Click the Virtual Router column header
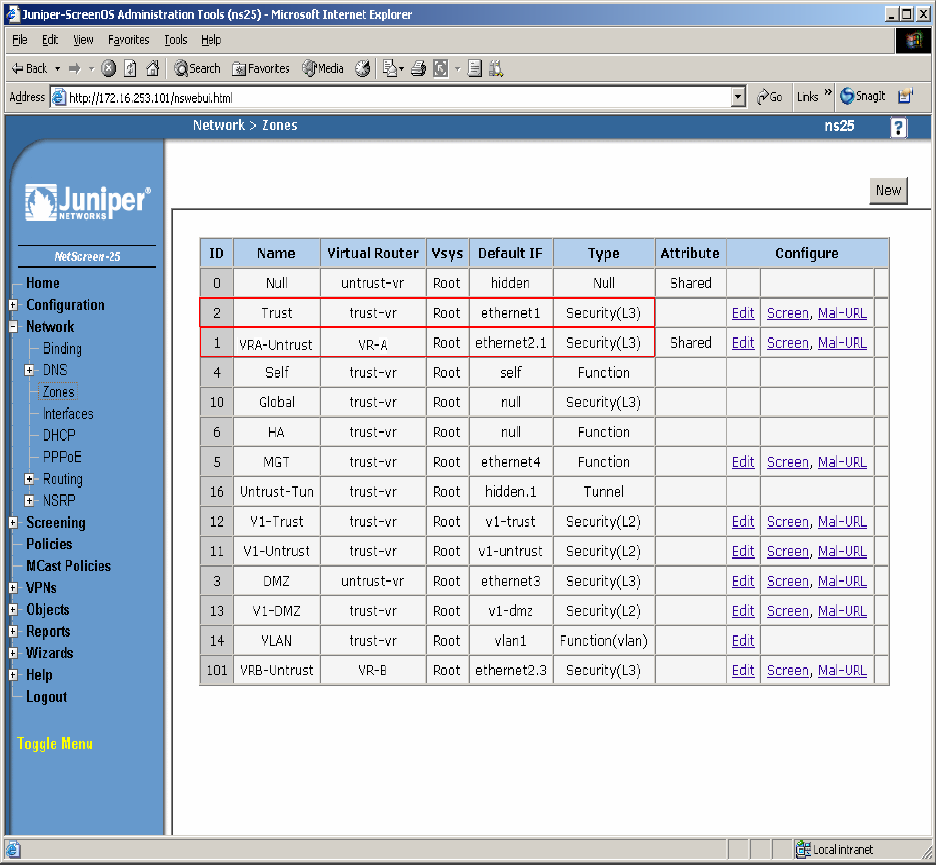This screenshot has height=865, width=936. coord(373,253)
